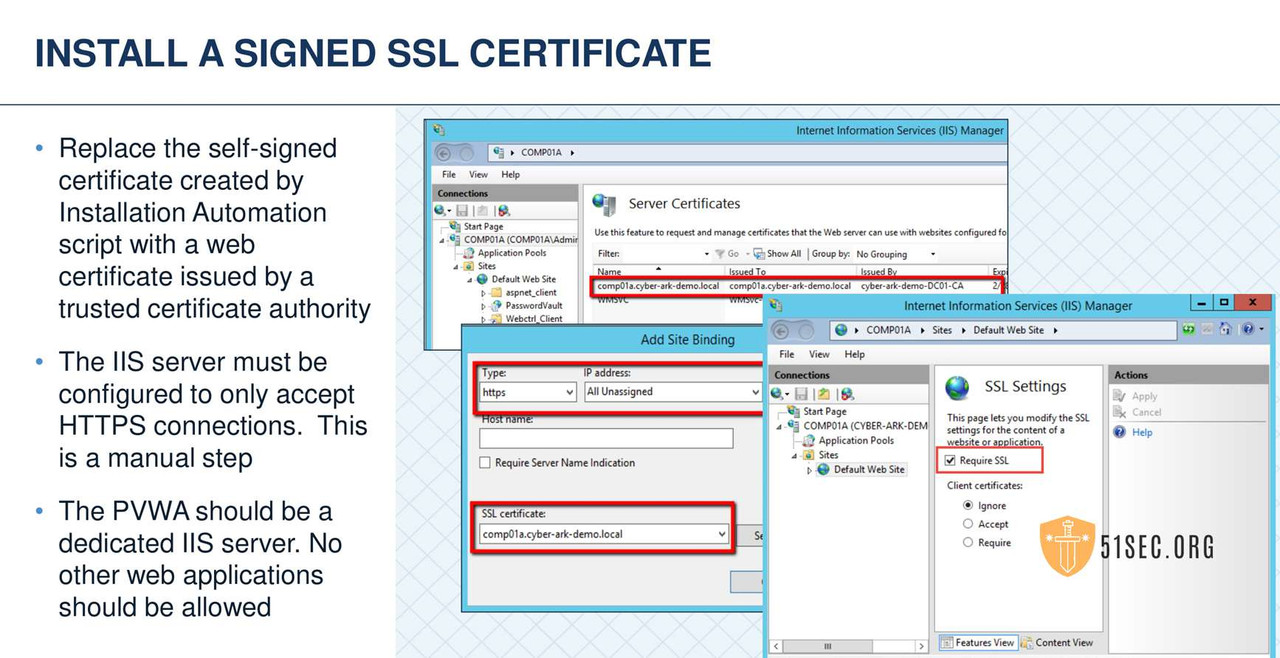Click Forward arrow in Server Certificates IIS window
Viewport: 1280px width, 658px height.
point(466,153)
